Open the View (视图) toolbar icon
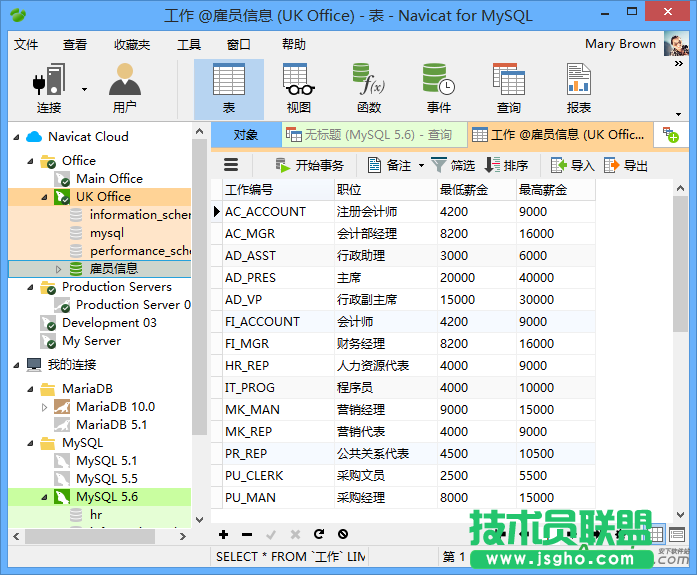Viewport: 697px width, 575px height. (299, 89)
